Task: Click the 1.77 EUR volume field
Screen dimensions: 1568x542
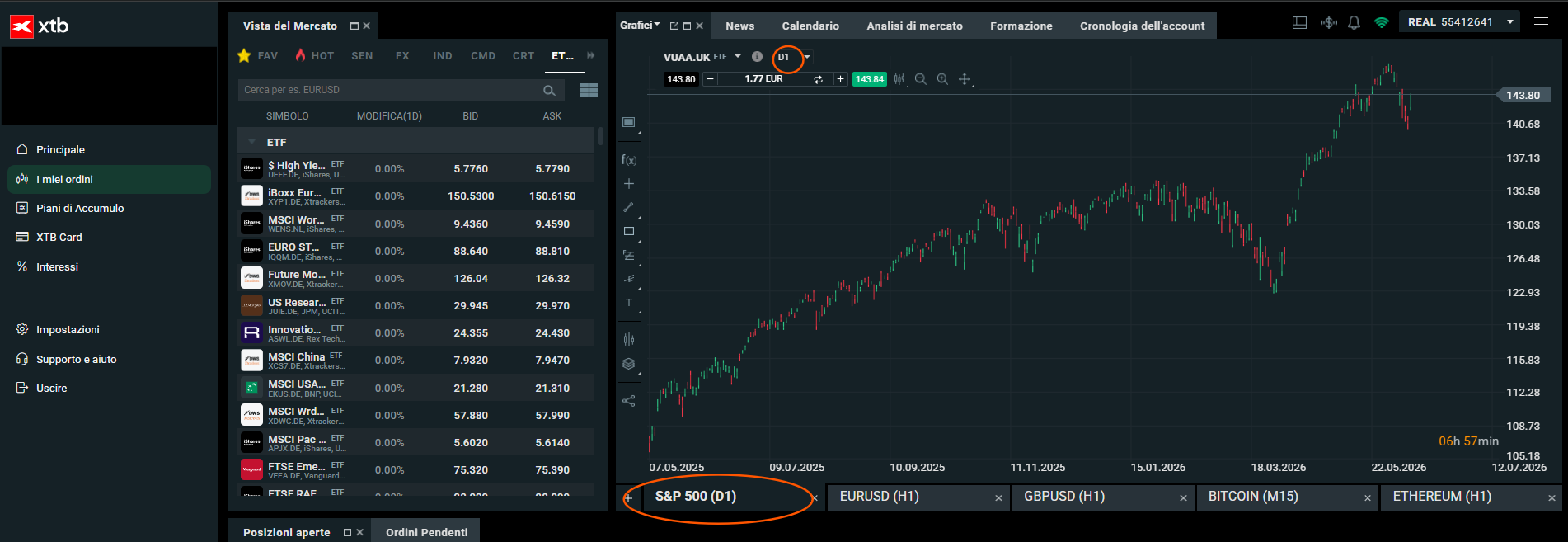Action: pos(763,79)
